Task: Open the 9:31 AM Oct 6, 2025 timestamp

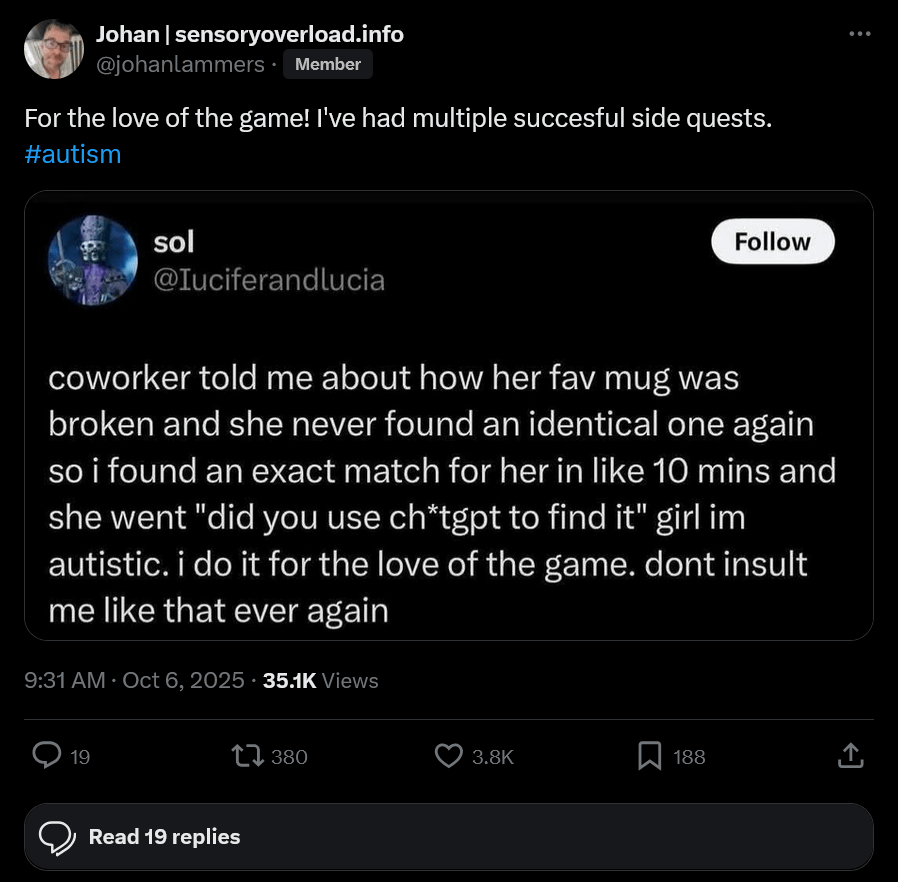Action: tap(135, 680)
